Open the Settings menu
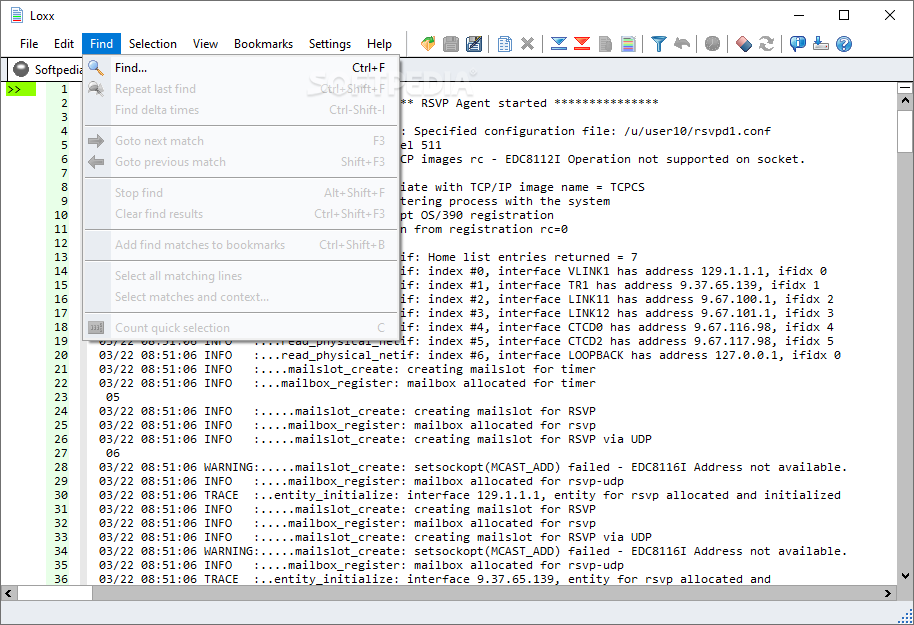This screenshot has width=914, height=625. (330, 44)
